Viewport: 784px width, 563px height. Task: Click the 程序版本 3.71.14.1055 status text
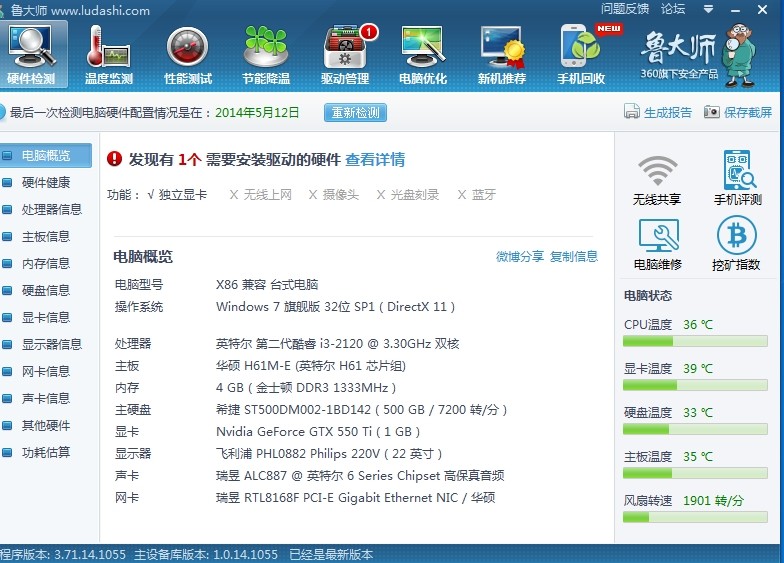click(63, 554)
